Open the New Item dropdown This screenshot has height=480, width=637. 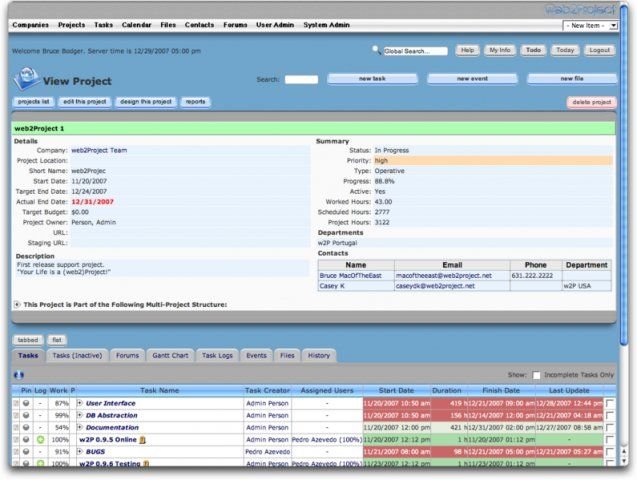pos(595,25)
